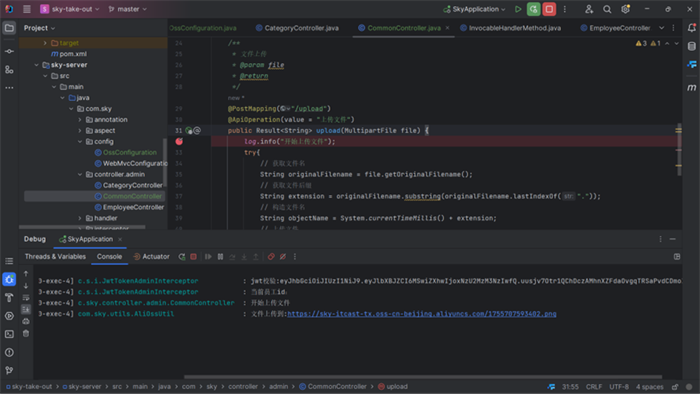Toggle the Project tool window folder icon
Image resolution: width=700 pixels, height=394 pixels.
(9, 28)
